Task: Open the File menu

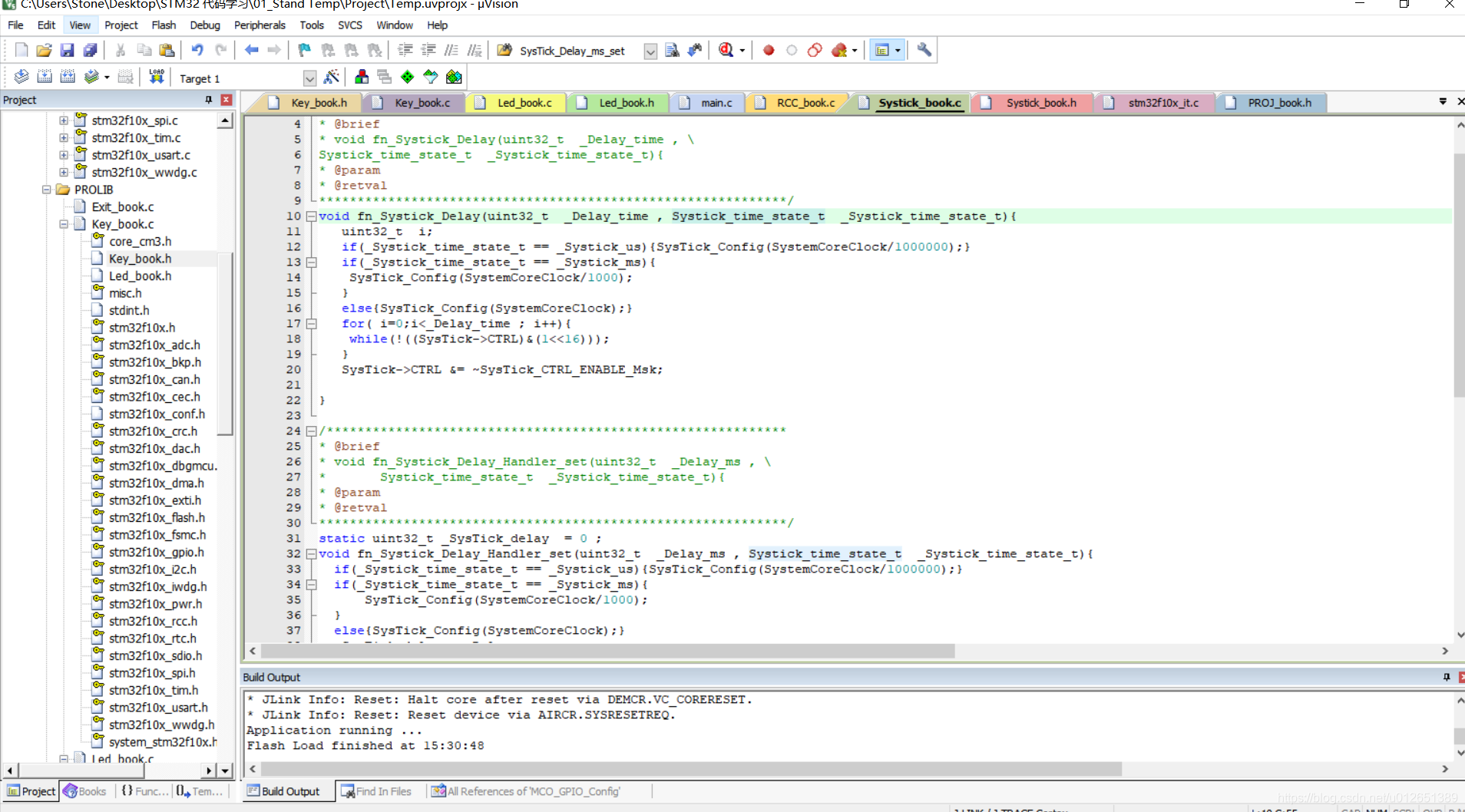Action: coord(15,25)
